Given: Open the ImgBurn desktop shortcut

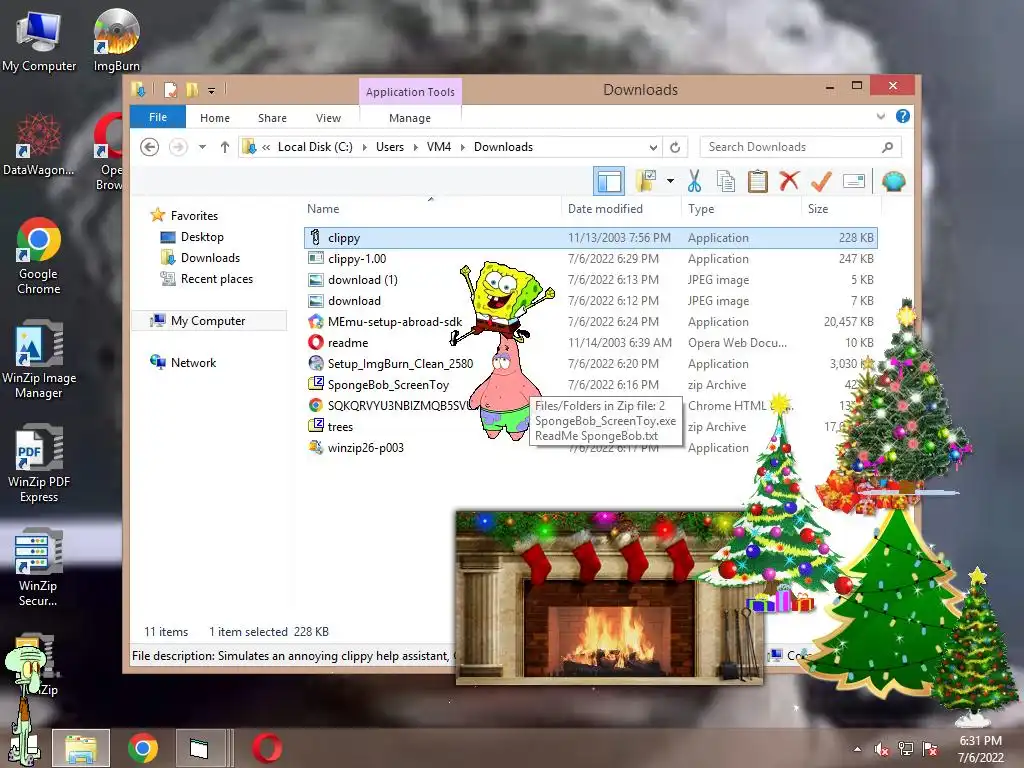Looking at the screenshot, I should tap(116, 40).
